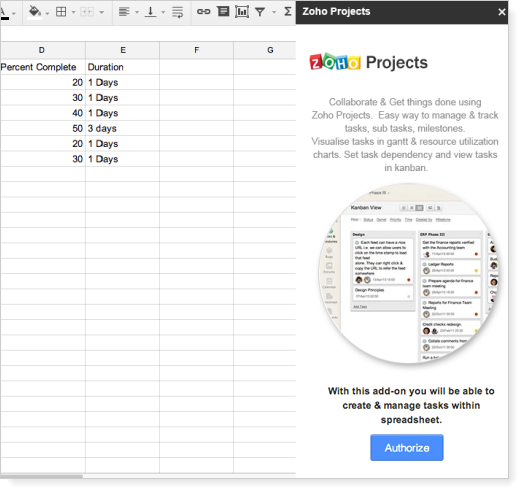524x494 pixels.
Task: Click the text wrapping icon
Action: (177, 12)
